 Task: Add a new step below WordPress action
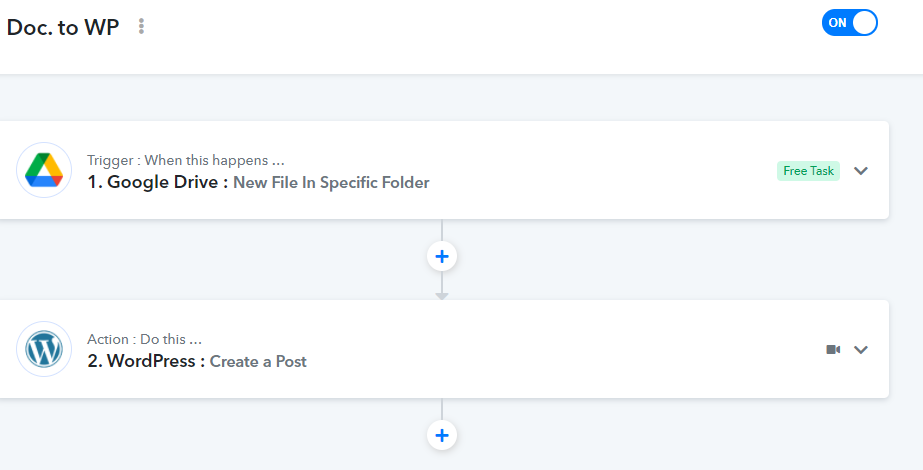[442, 435]
